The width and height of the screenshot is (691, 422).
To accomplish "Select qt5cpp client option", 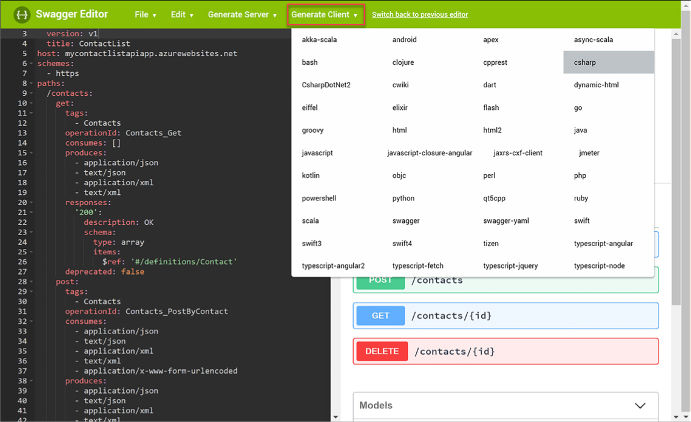I will (x=494, y=198).
